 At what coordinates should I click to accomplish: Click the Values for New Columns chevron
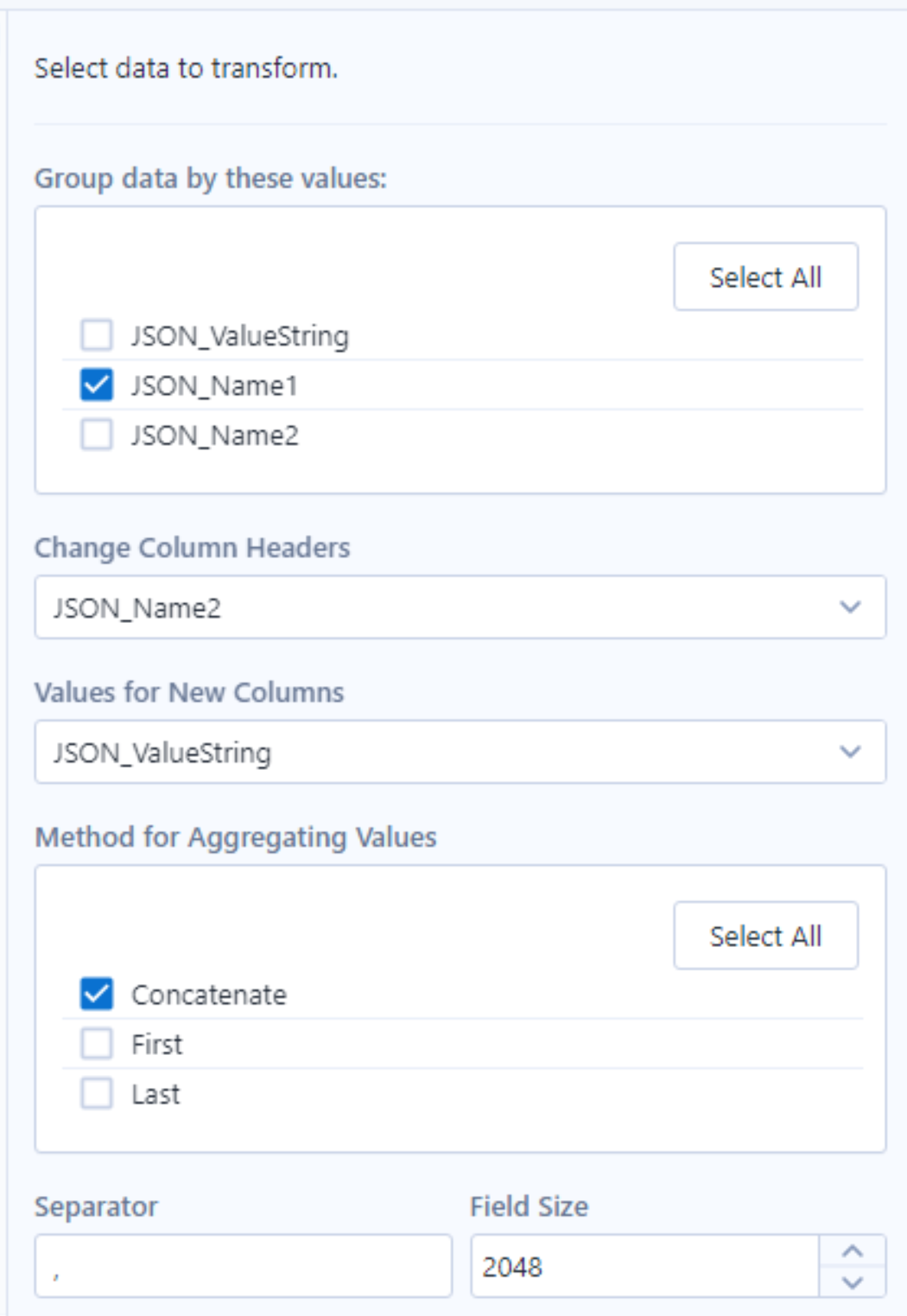tap(850, 752)
